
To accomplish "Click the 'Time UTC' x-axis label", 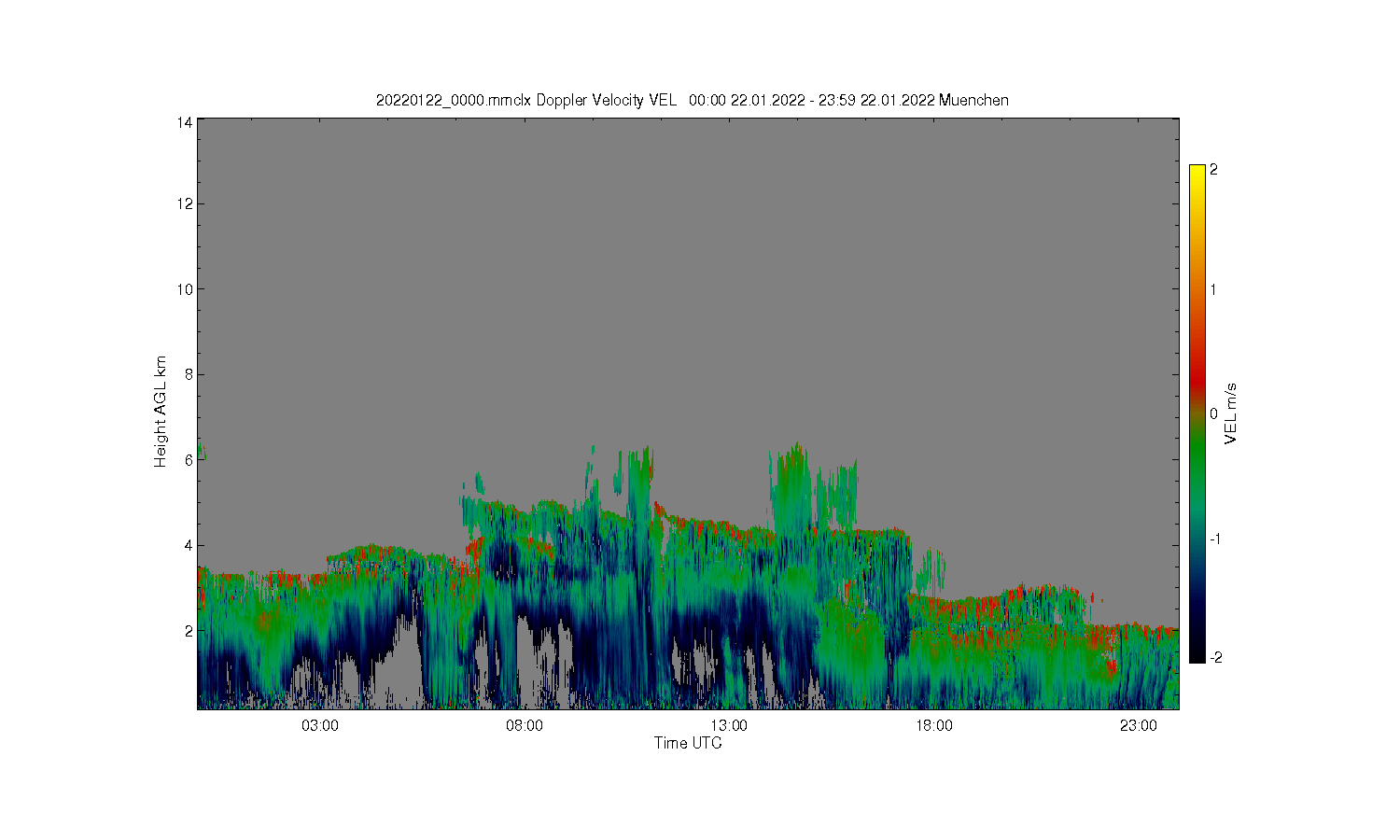I will point(688,743).
